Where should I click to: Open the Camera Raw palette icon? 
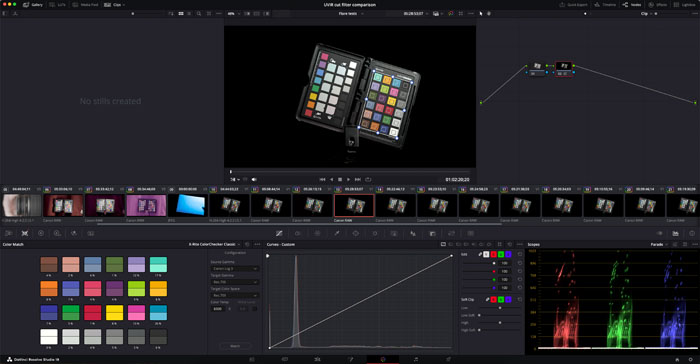coord(8,233)
